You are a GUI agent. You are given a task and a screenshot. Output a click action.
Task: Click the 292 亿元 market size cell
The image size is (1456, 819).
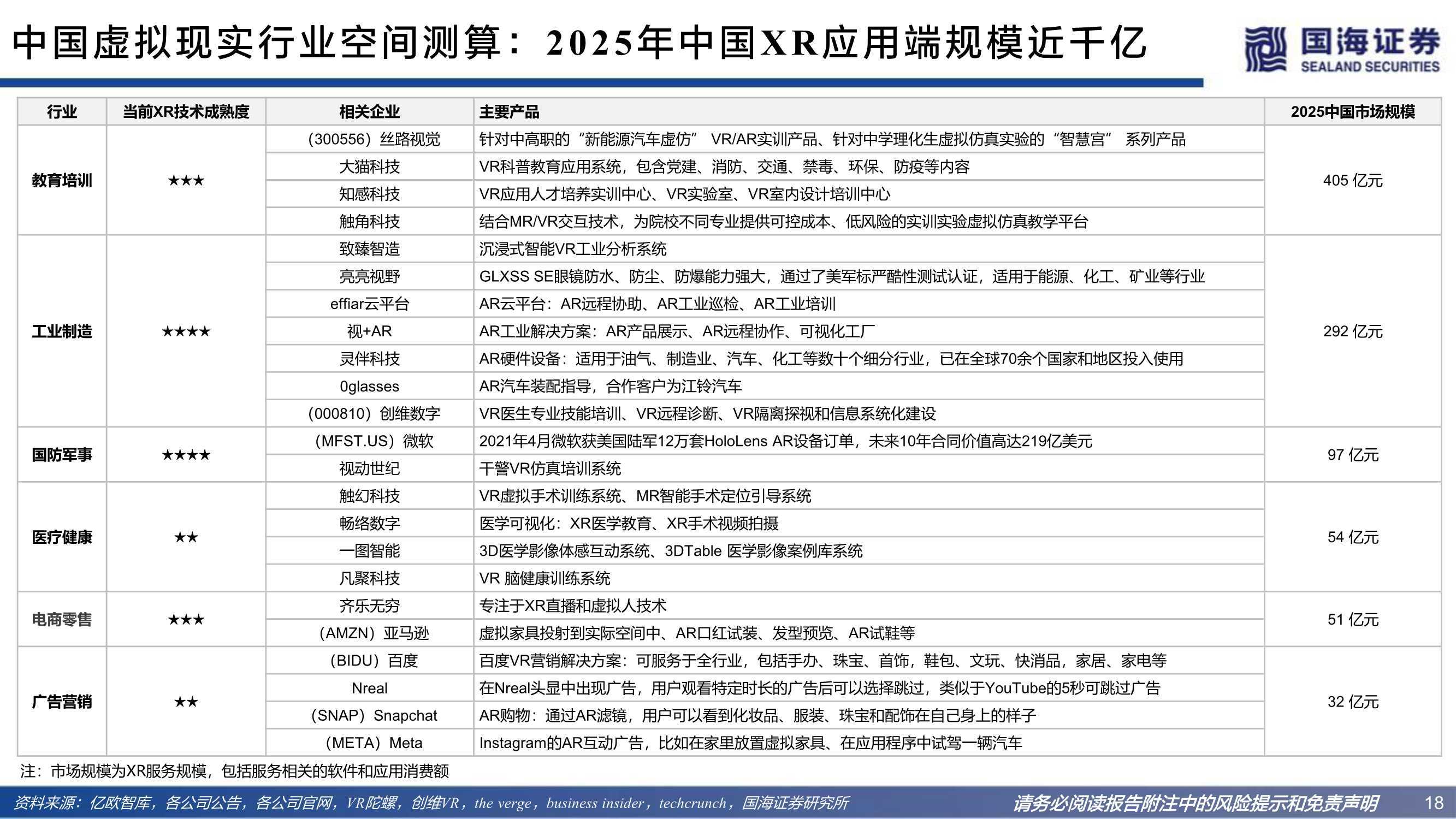(1353, 331)
